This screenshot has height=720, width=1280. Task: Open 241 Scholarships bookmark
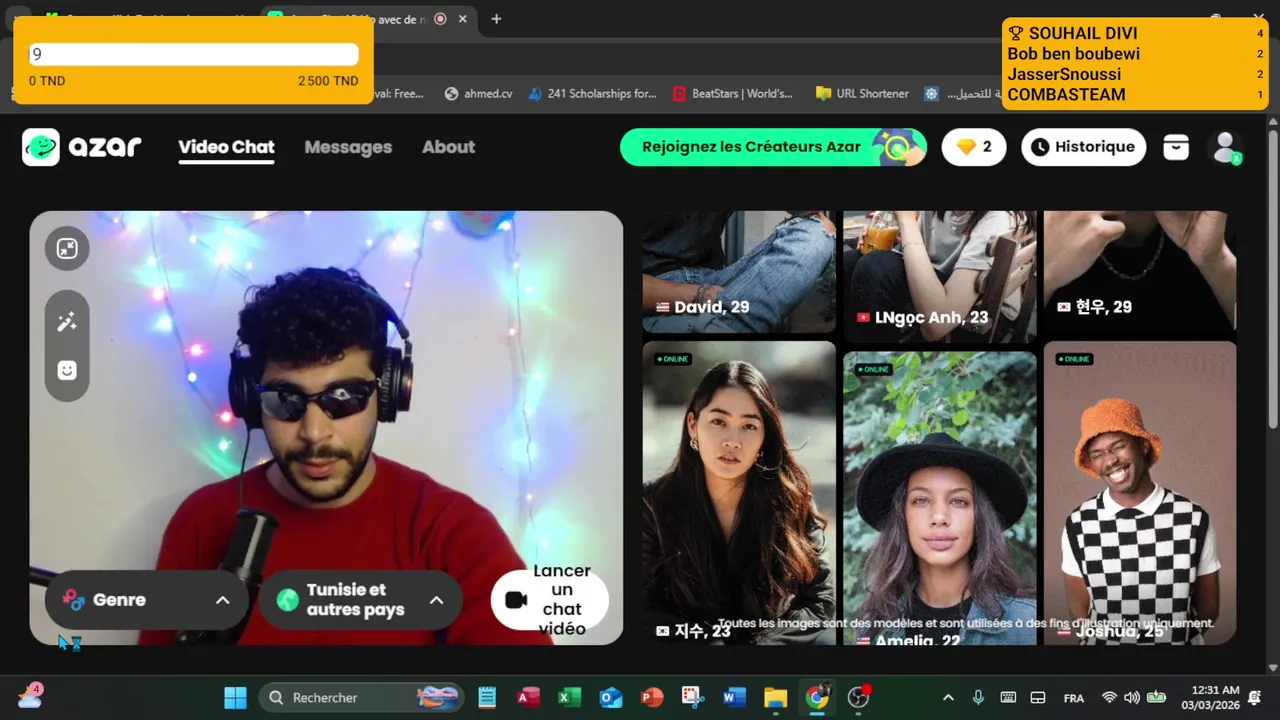(x=592, y=93)
